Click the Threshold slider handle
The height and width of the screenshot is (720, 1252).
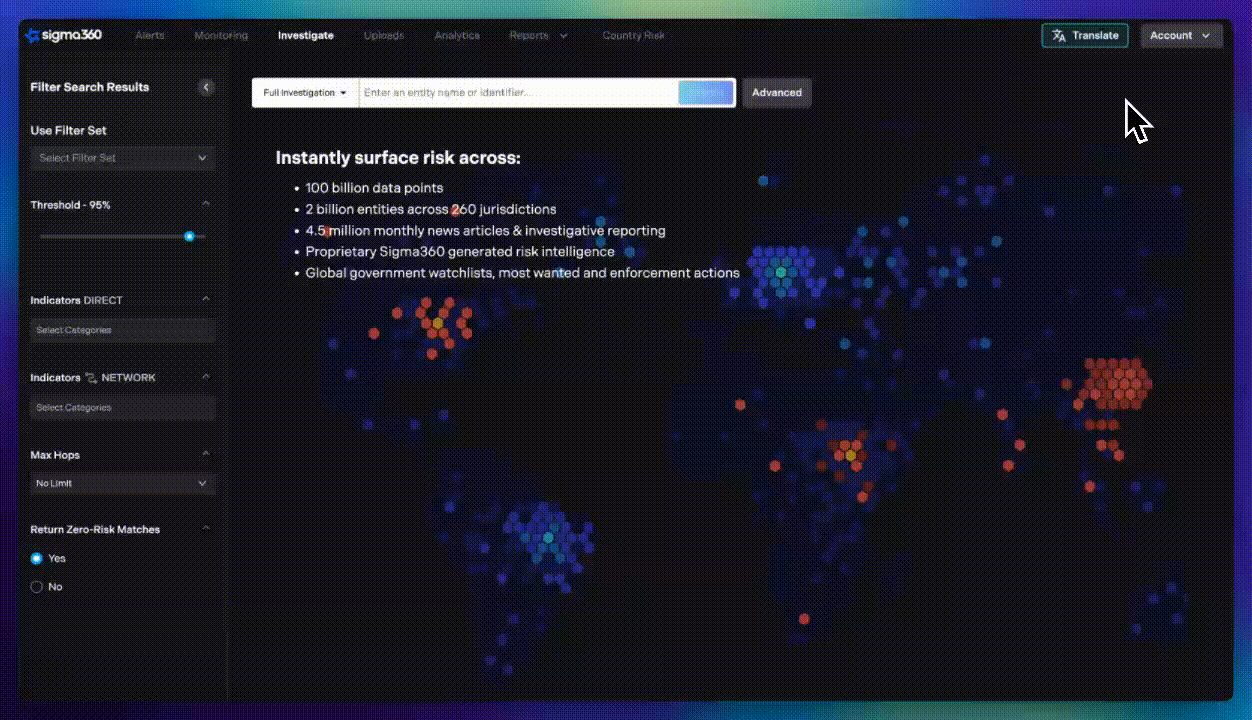(x=189, y=236)
